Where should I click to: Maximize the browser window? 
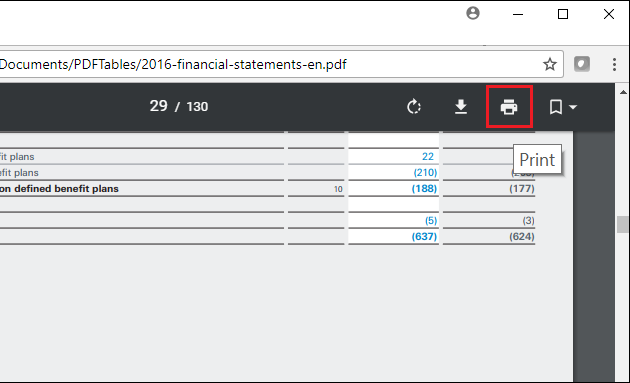563,14
